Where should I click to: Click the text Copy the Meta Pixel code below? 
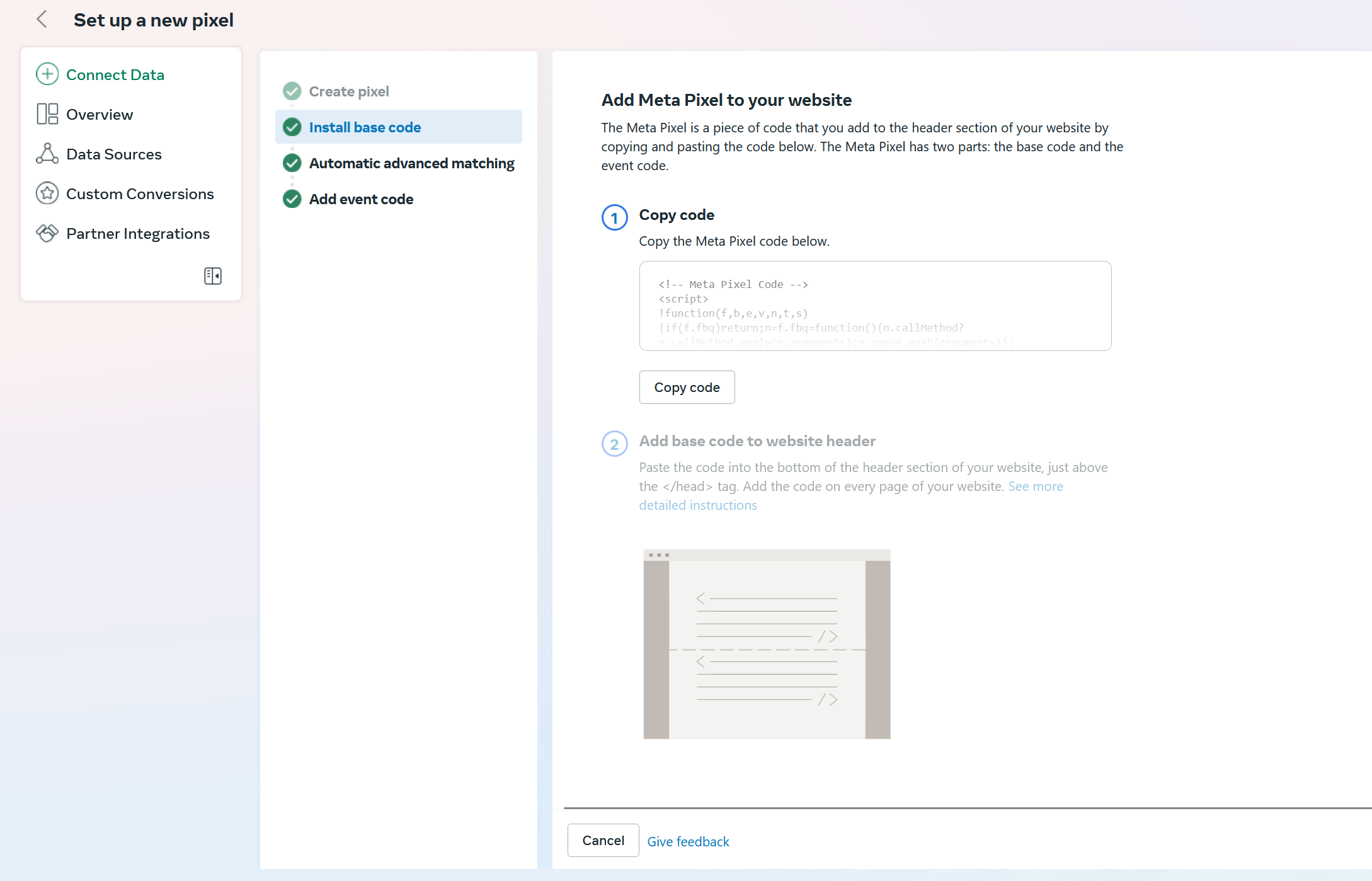[x=734, y=241]
